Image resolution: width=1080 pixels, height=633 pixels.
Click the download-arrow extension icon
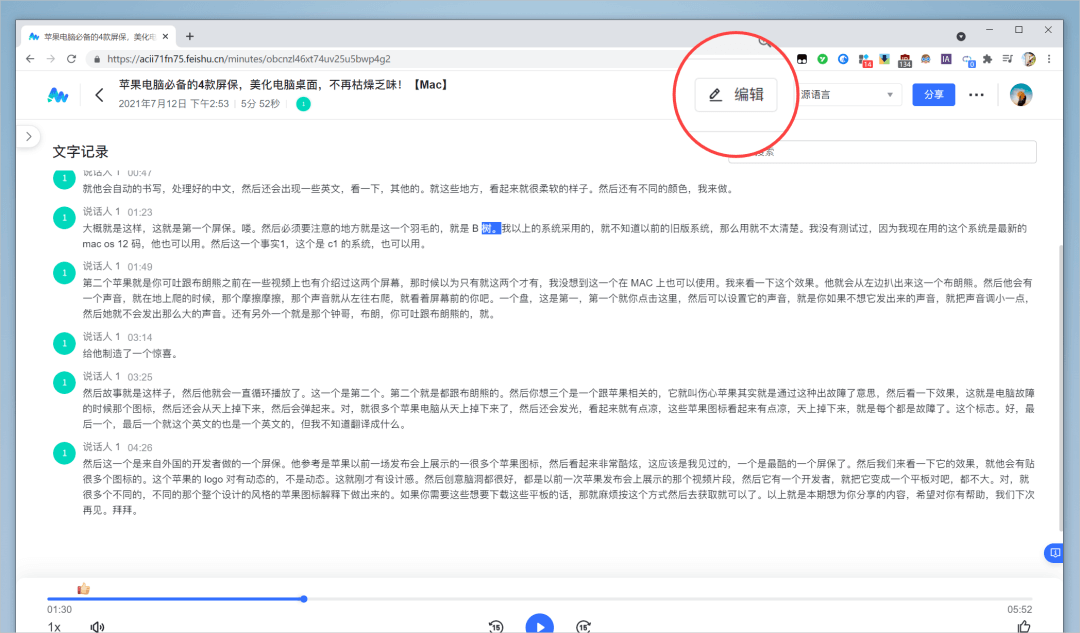pyautogui.click(x=884, y=59)
